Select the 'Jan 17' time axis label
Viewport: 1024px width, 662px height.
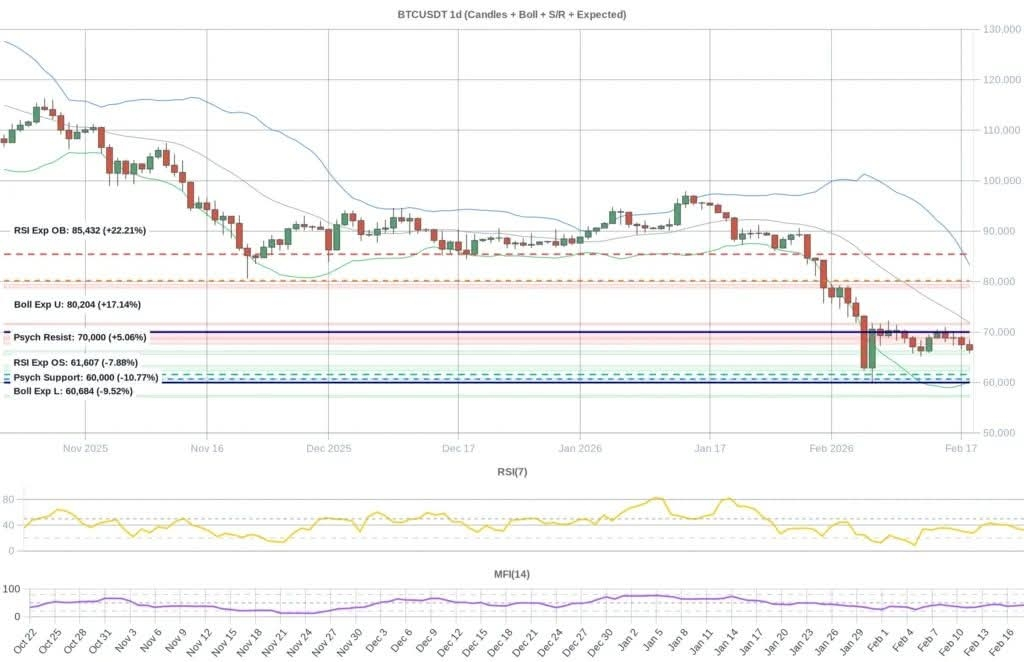tap(710, 449)
